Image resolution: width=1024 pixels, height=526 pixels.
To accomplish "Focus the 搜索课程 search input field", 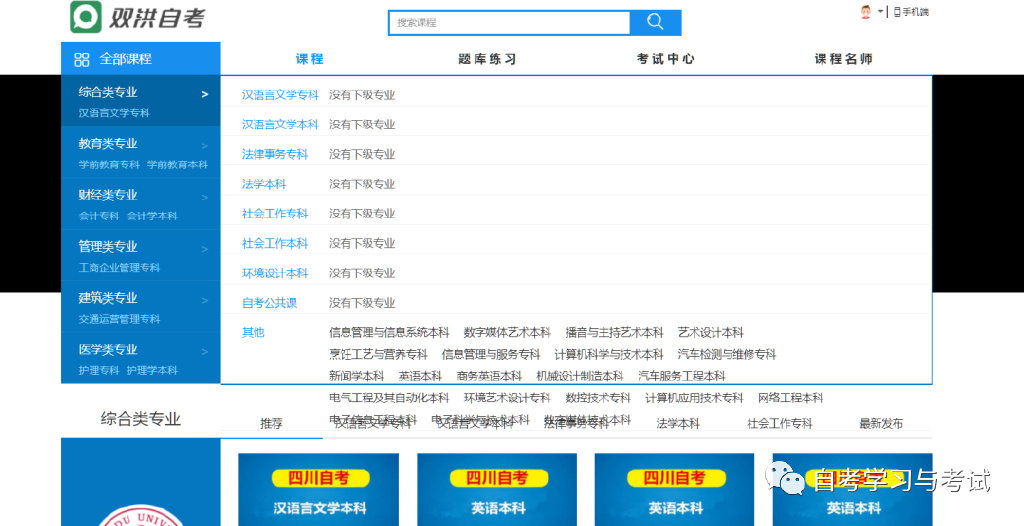I will click(509, 23).
